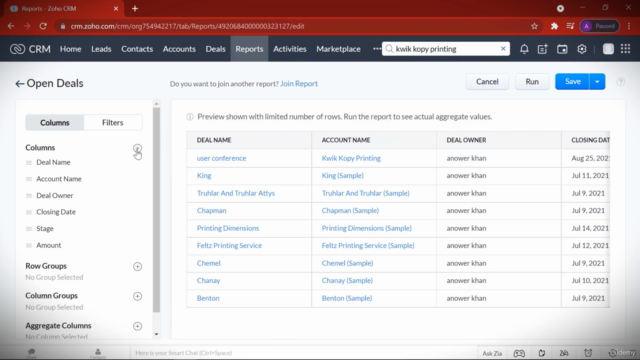
Task: Add an aggregate column with the plus icon
Action: 138,326
